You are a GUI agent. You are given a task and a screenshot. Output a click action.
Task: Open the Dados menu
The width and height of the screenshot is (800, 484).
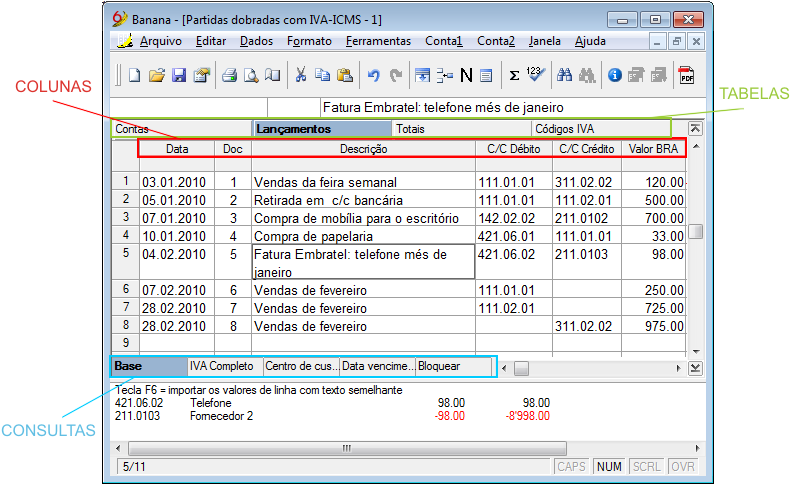256,41
